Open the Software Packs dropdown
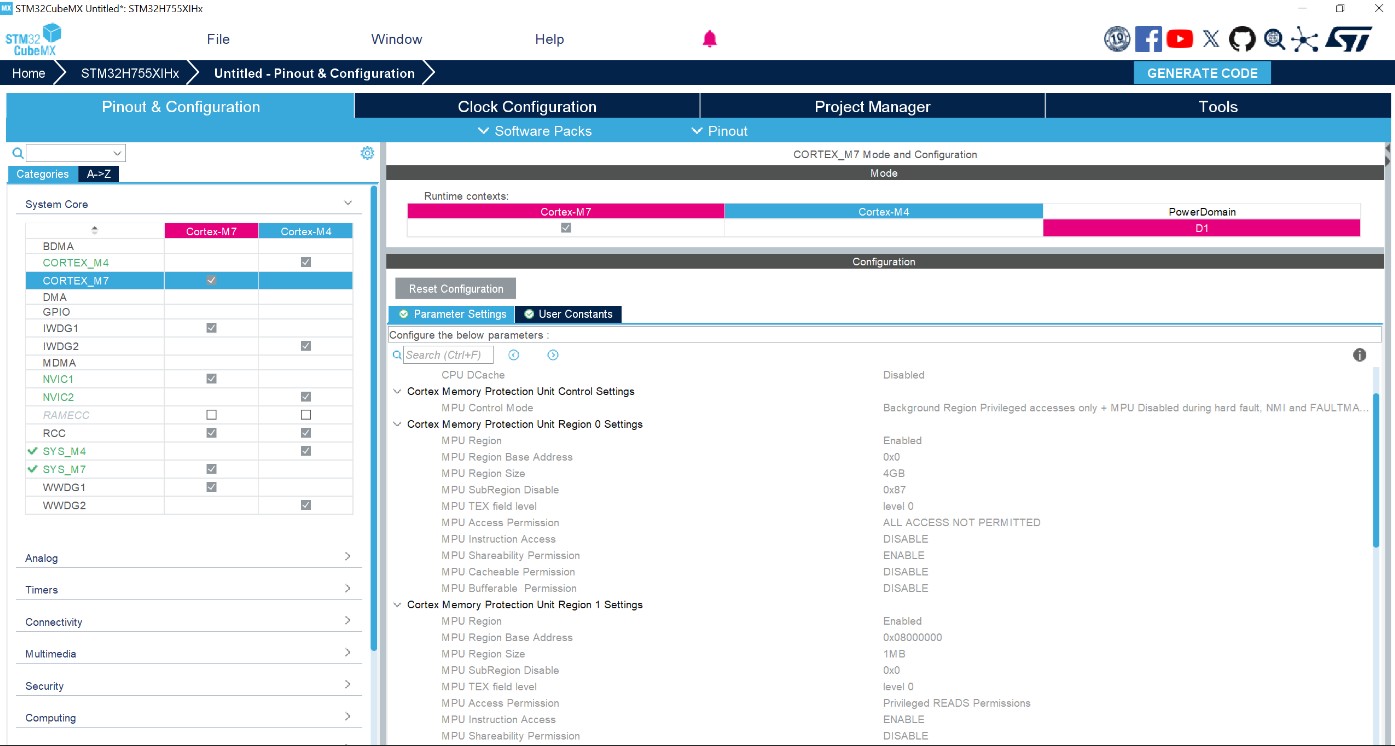Viewport: 1395px width, 746px height. pos(535,131)
